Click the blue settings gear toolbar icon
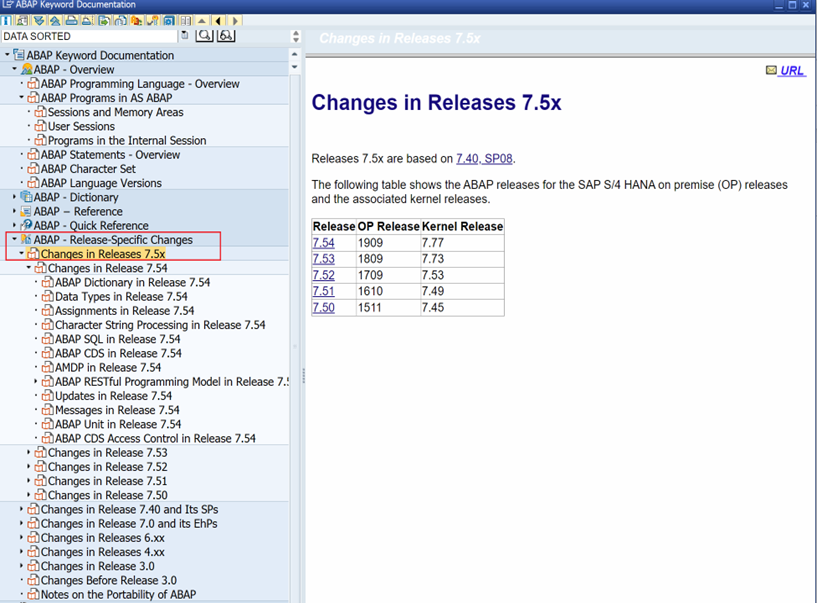 (x=169, y=21)
